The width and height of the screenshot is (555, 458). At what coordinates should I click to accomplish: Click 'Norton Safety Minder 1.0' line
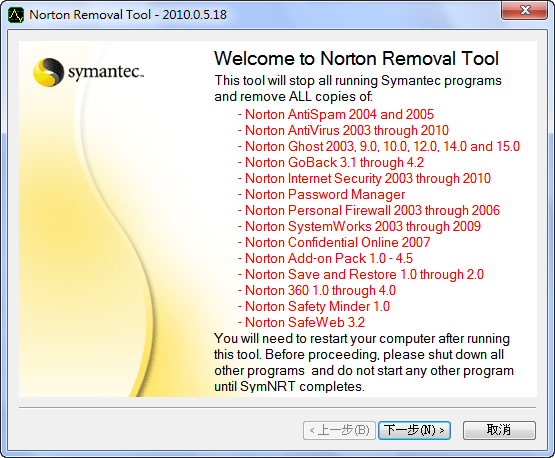[314, 307]
